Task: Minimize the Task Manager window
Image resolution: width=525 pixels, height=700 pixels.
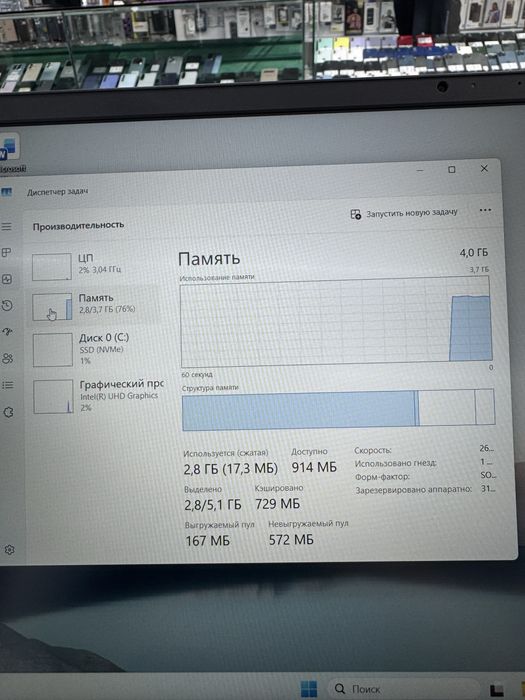Action: 420,171
